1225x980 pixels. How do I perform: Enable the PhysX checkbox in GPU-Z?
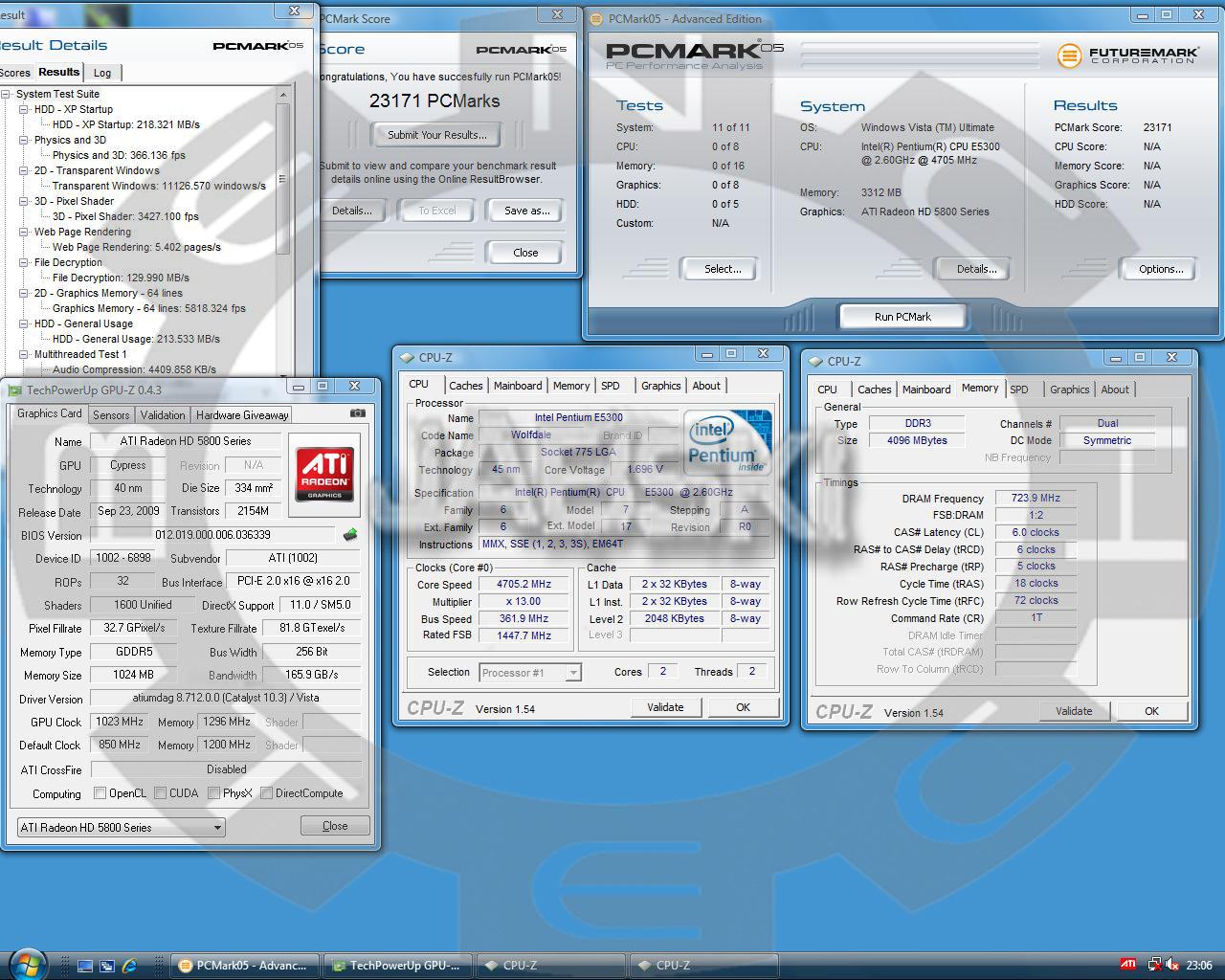coord(213,793)
